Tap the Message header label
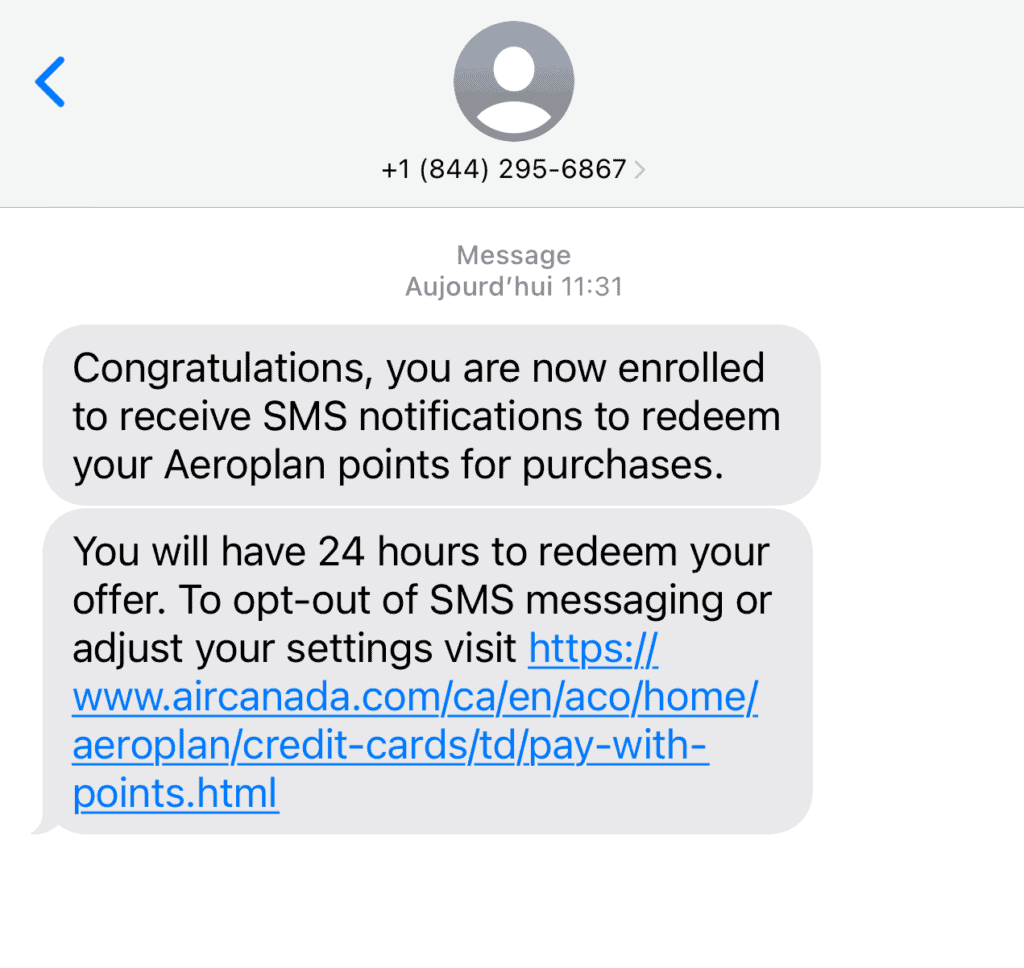Screen dimensions: 1024x968 513,255
